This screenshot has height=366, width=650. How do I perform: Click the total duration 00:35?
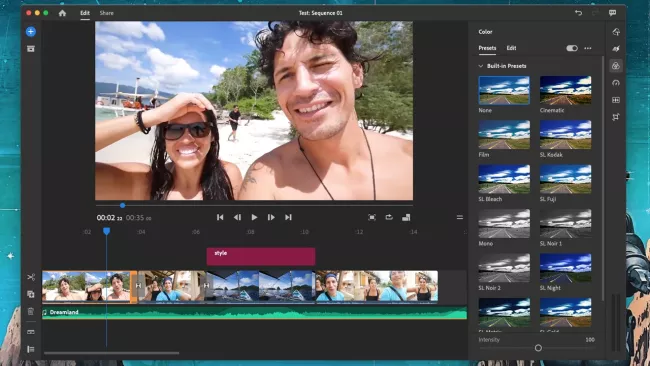(138, 218)
